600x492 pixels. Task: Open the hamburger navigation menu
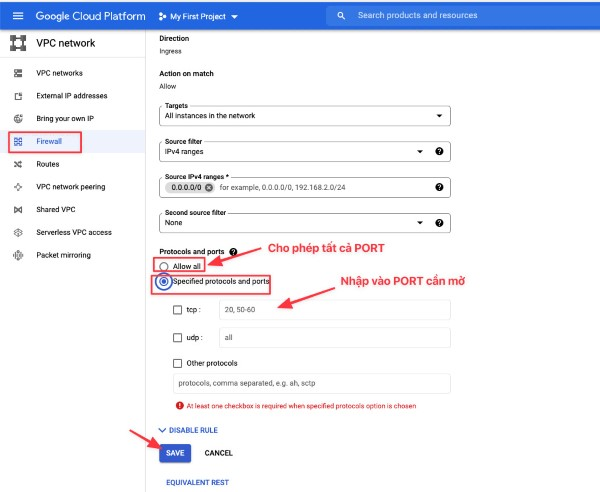(x=17, y=16)
